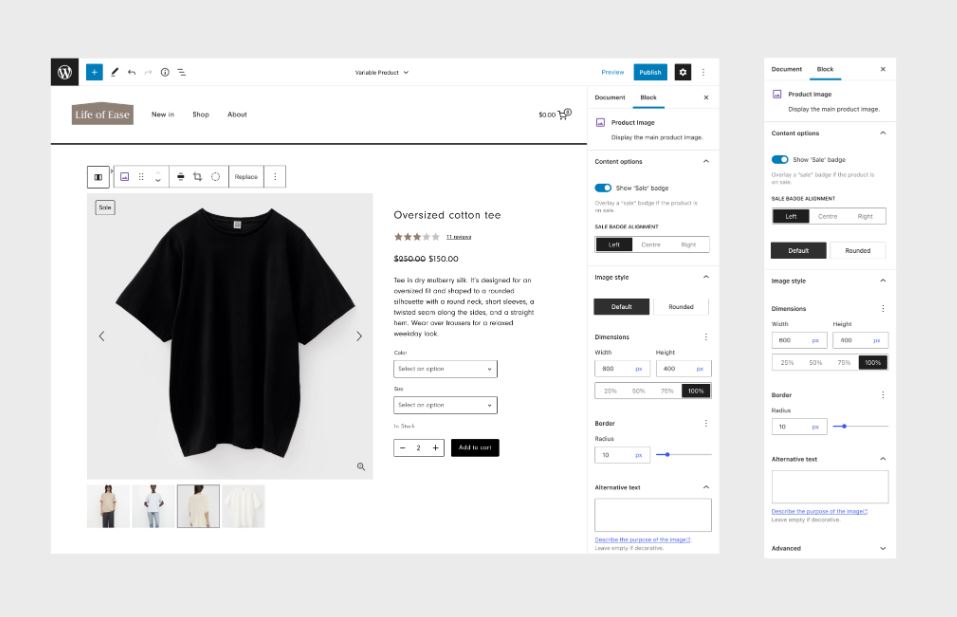Click the Add to cart button
The width and height of the screenshot is (957, 617).
click(475, 447)
